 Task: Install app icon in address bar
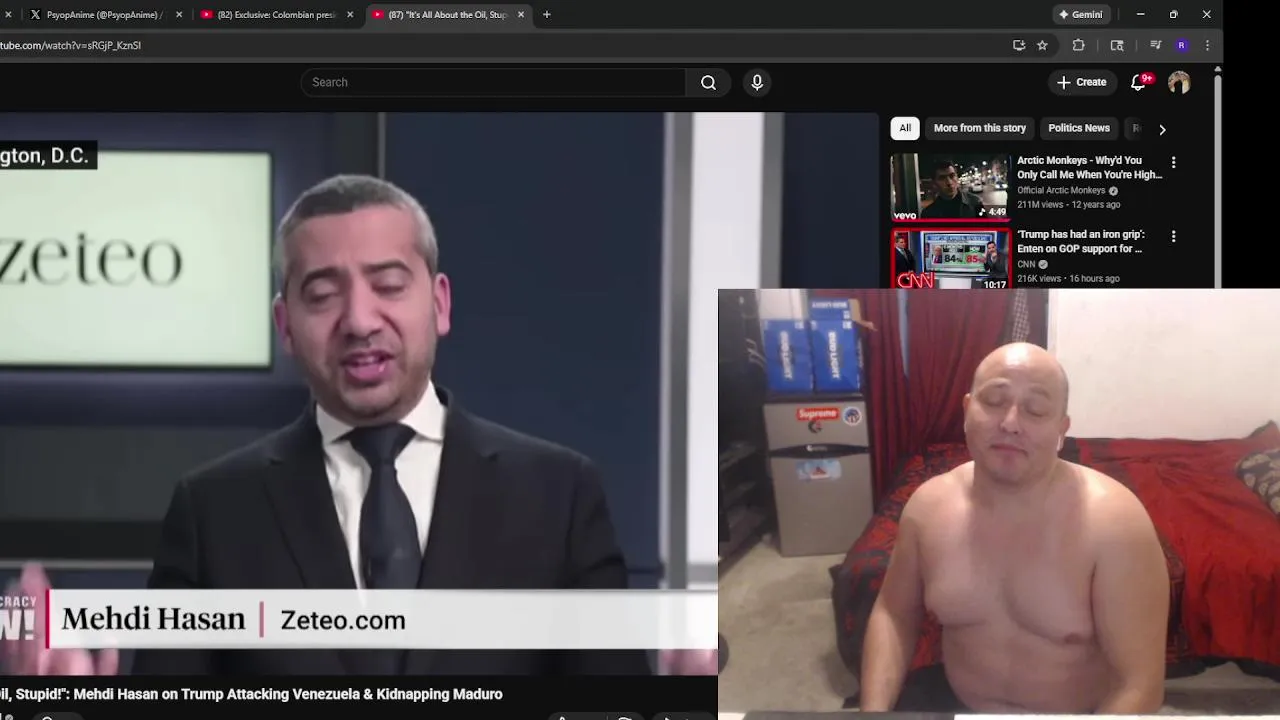[x=1019, y=45]
